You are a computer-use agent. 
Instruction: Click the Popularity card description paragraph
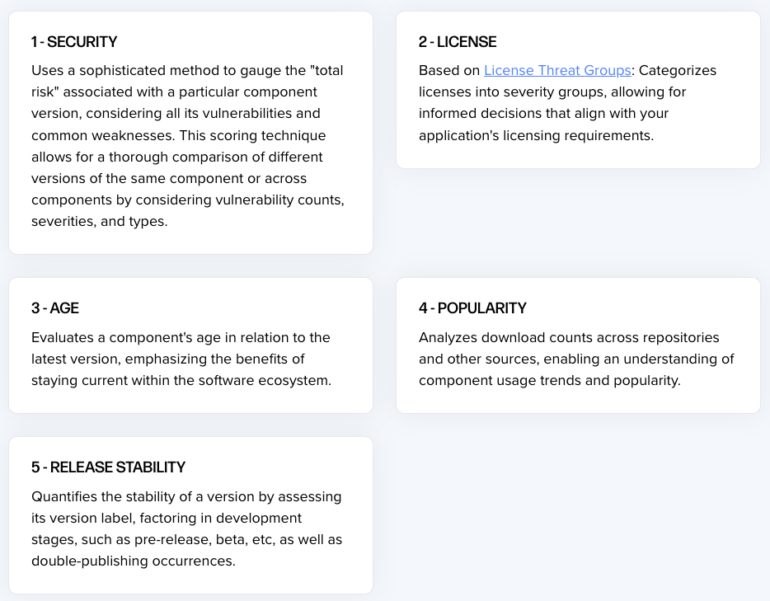(576, 359)
